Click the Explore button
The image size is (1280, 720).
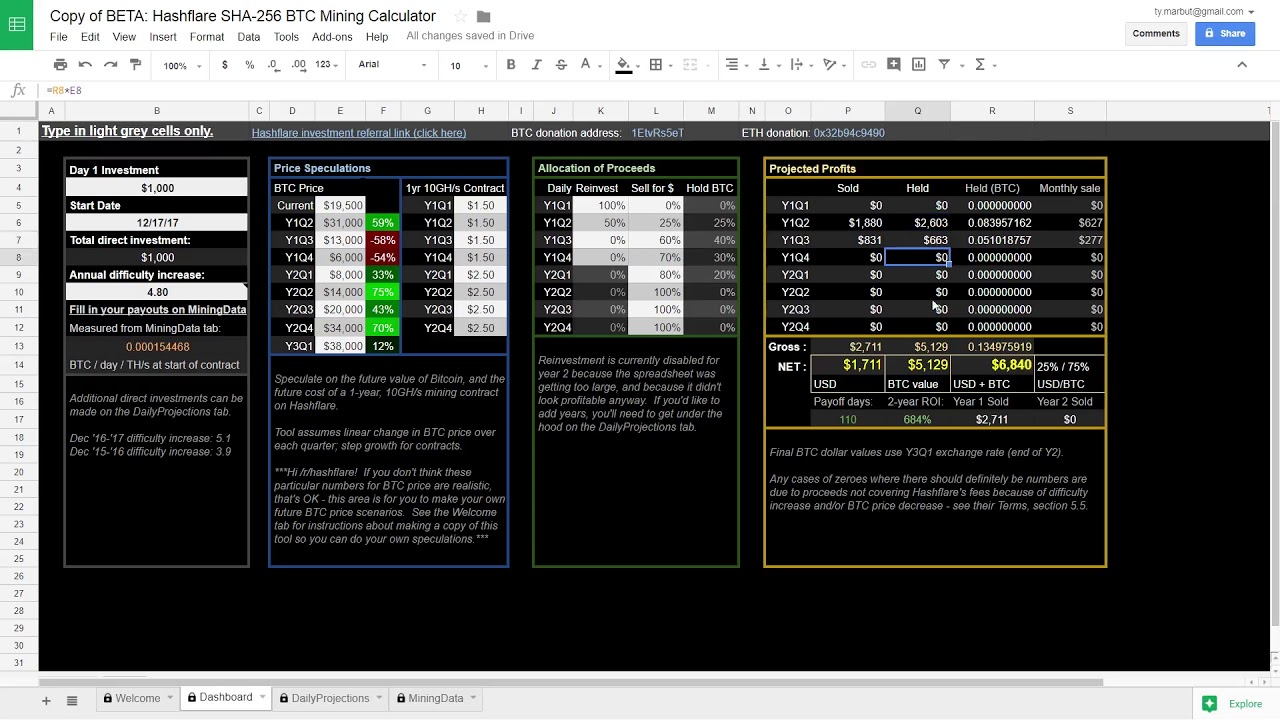pyautogui.click(x=1234, y=704)
